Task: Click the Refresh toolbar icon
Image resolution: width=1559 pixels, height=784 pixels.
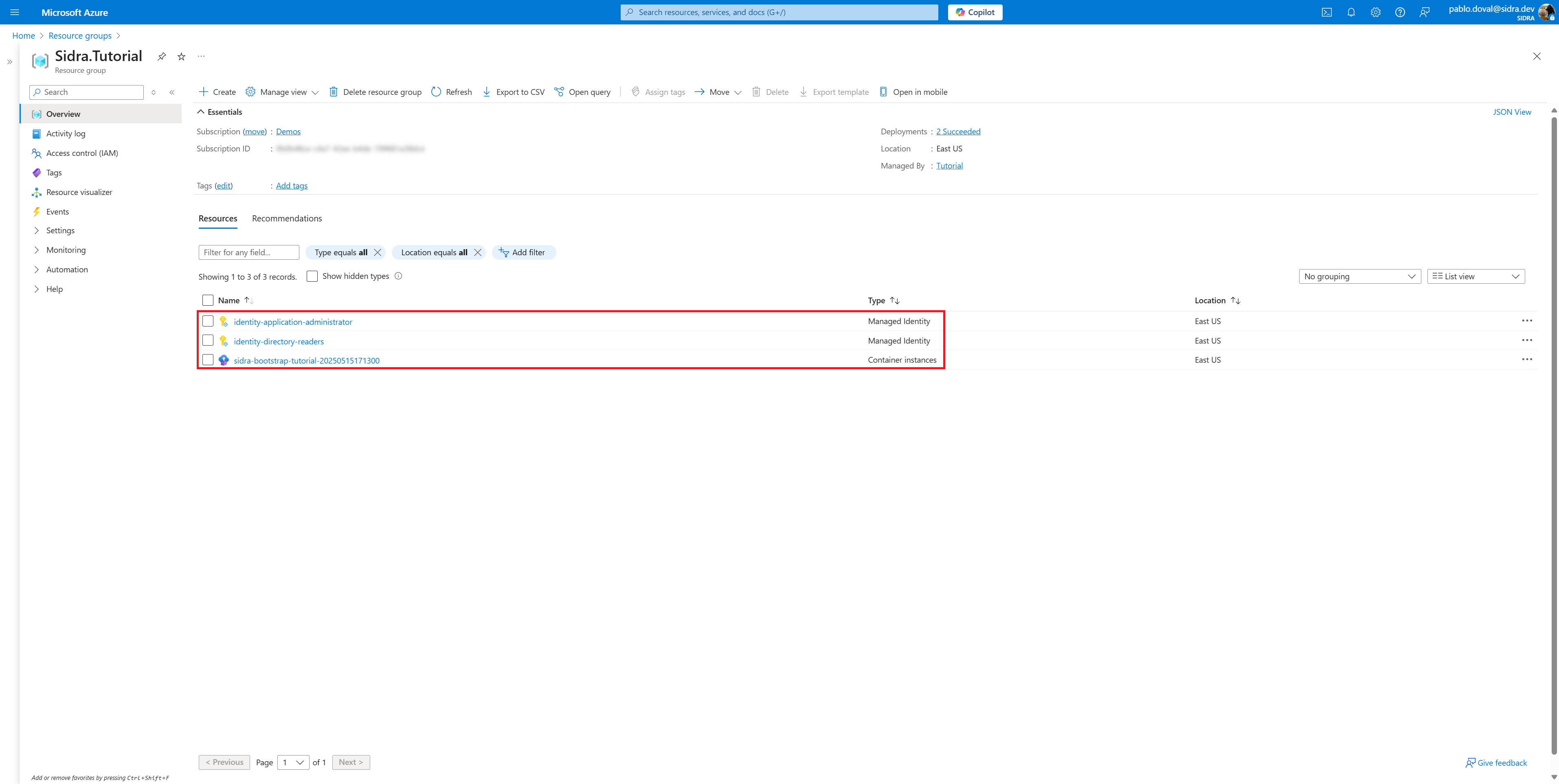Action: click(x=436, y=92)
